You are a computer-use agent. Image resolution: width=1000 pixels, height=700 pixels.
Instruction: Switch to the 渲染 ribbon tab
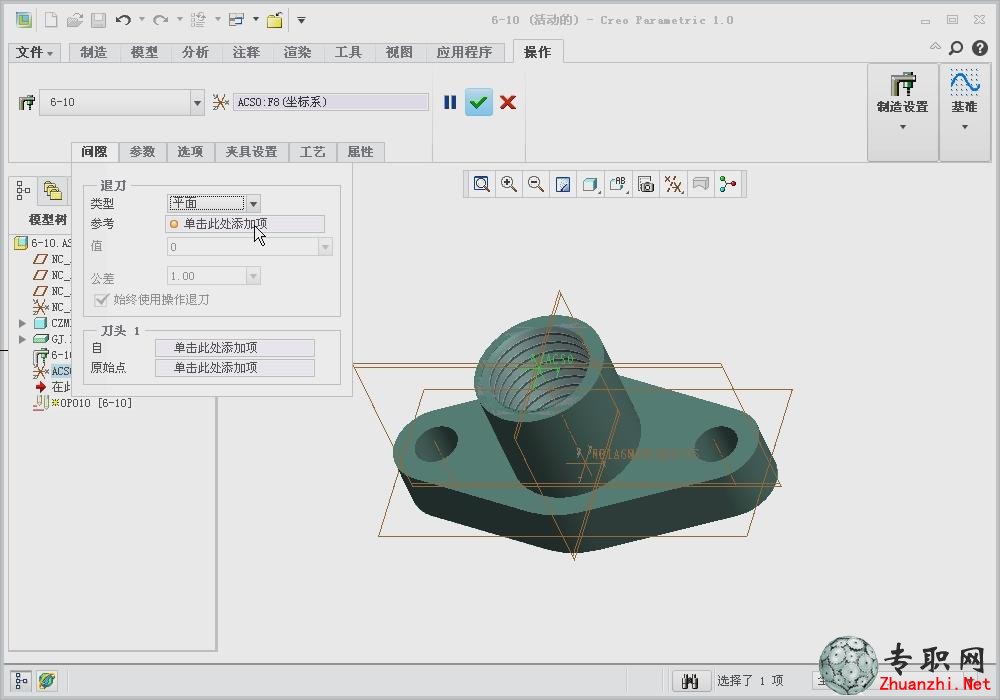(x=297, y=52)
